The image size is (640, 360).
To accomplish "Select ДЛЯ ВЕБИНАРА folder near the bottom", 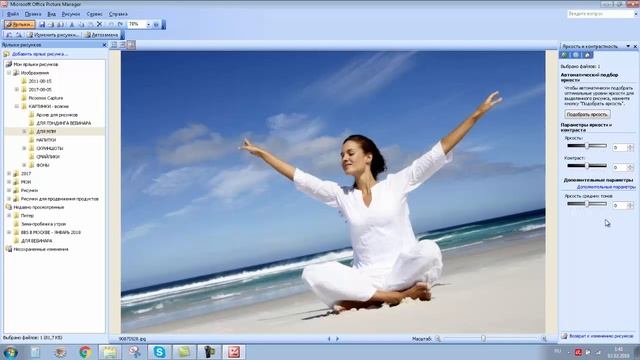I will (x=36, y=240).
